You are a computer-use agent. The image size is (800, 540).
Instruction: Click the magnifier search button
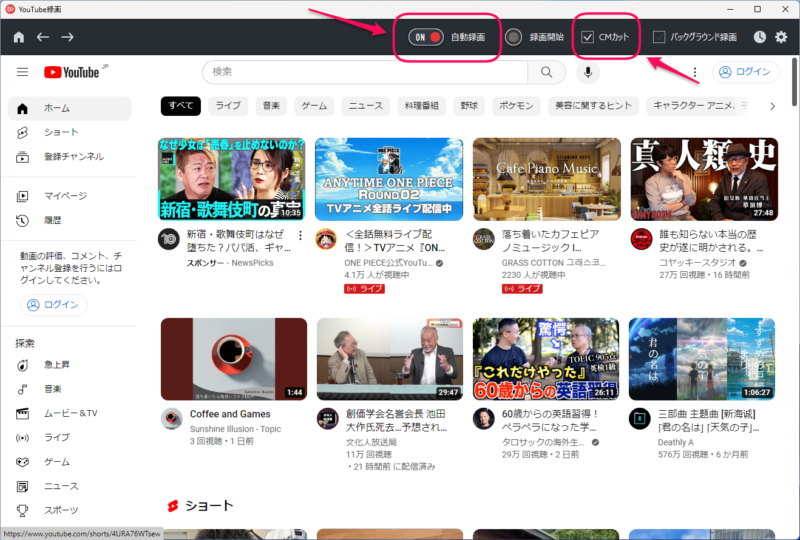(546, 72)
